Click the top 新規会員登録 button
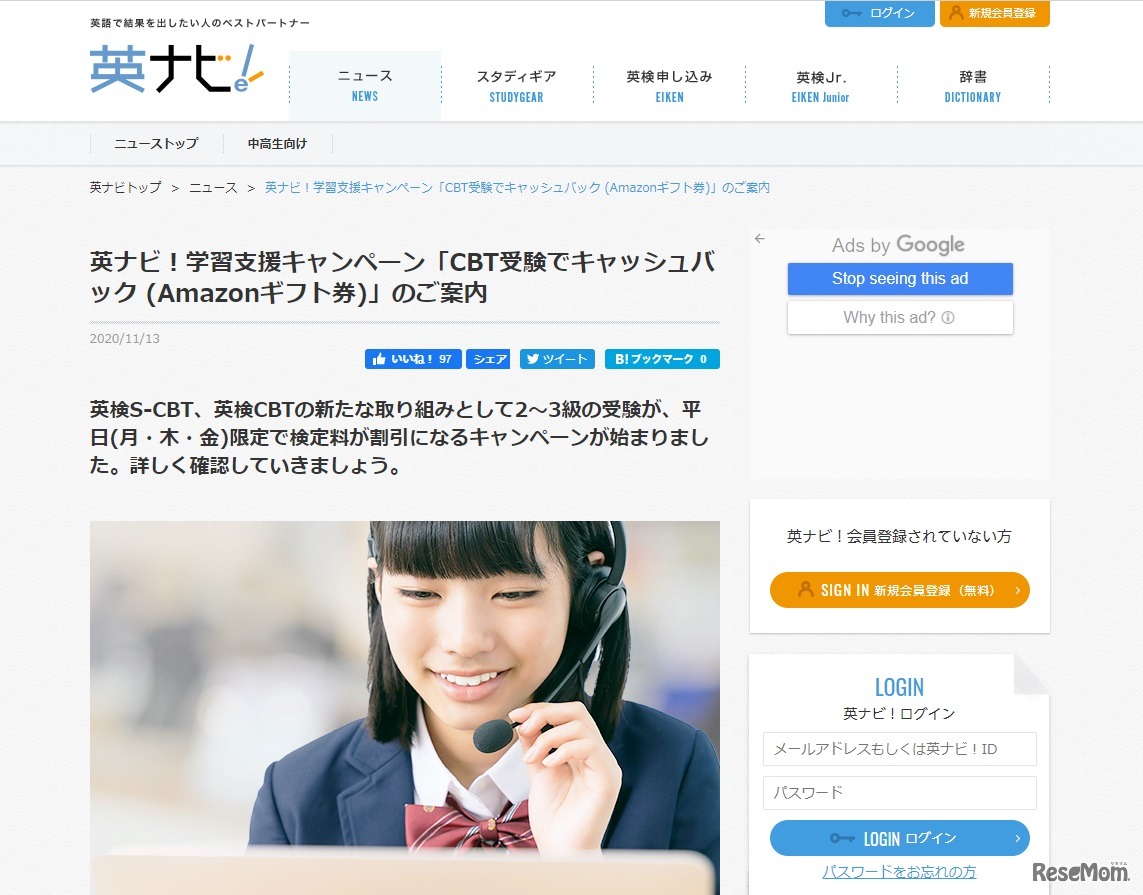Screen dimensions: 1143x895 pos(994,13)
